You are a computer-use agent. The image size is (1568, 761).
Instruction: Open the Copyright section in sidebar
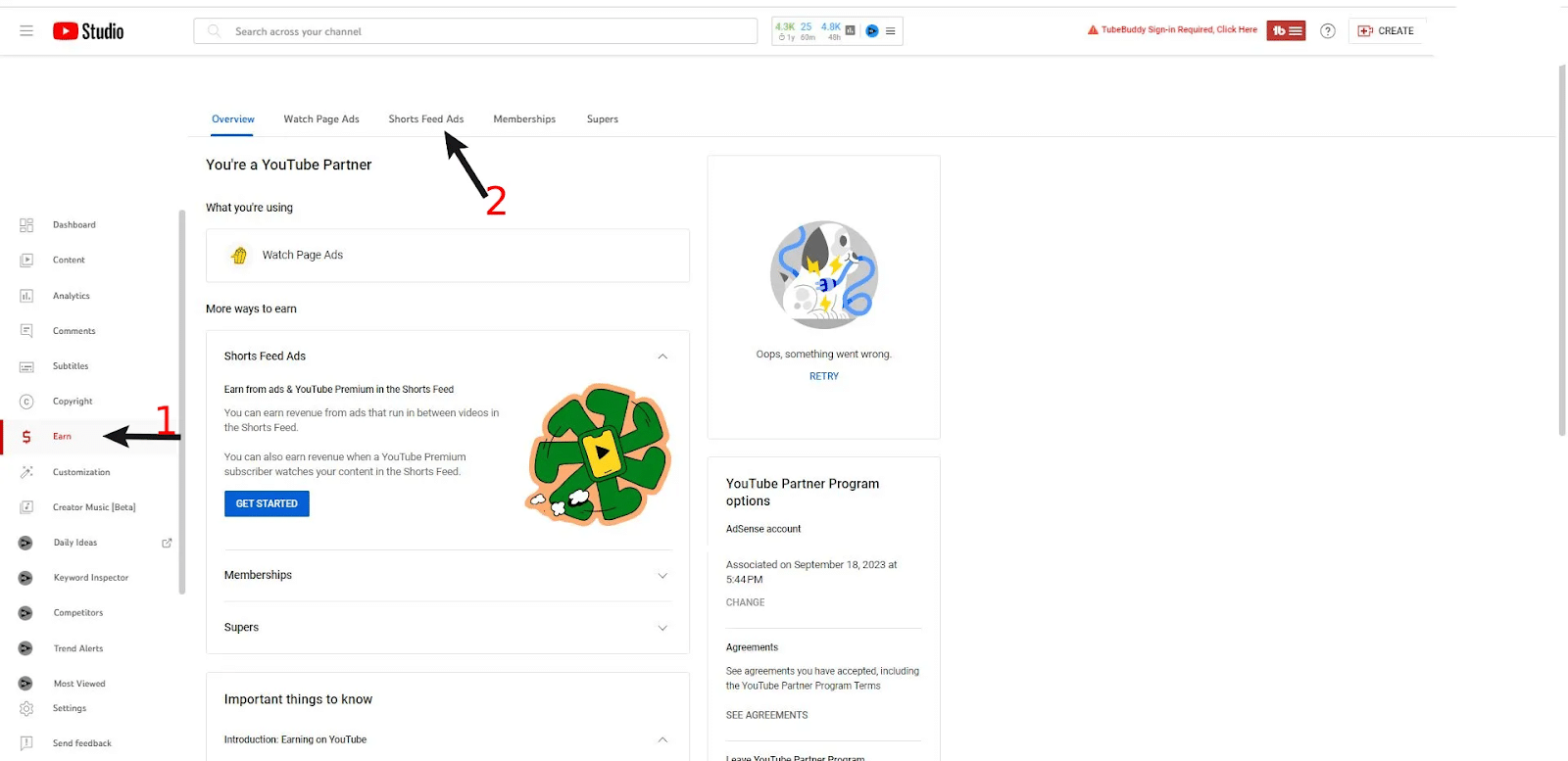click(73, 402)
